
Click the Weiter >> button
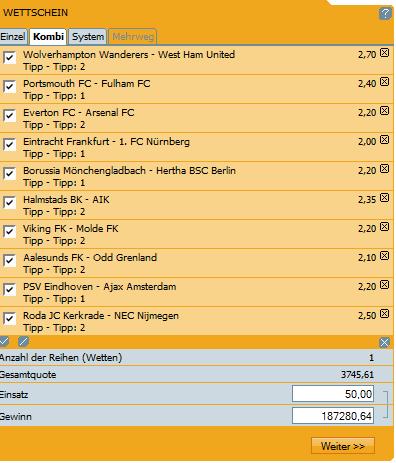(343, 446)
